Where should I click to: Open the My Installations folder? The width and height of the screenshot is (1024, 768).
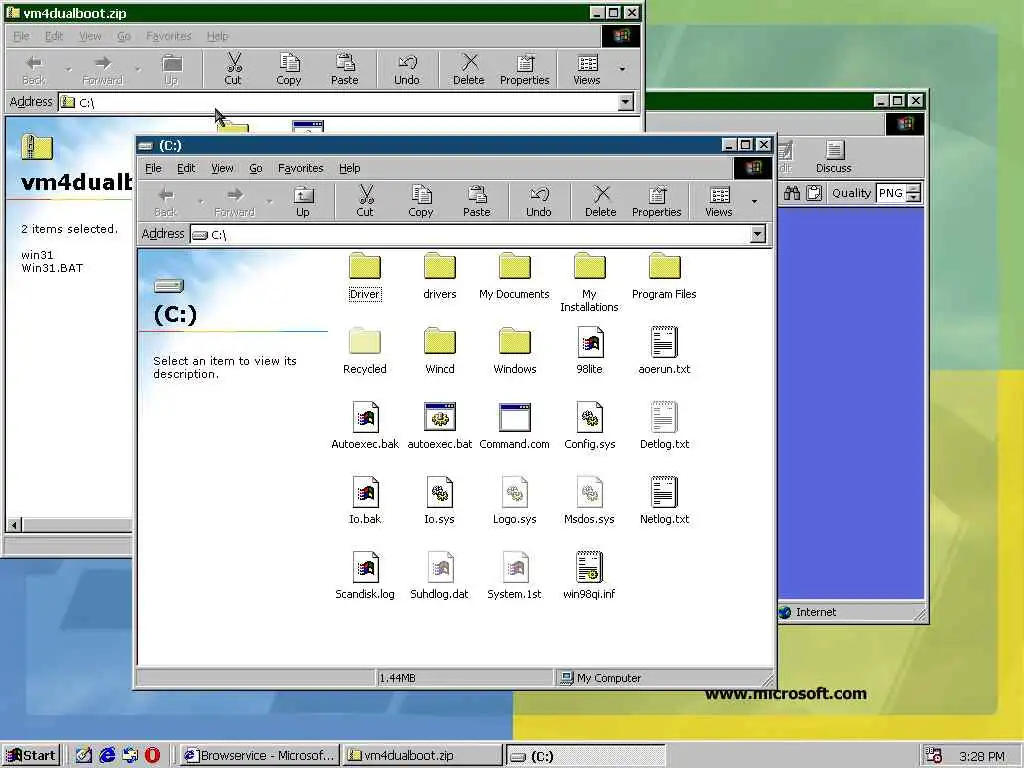point(589,283)
